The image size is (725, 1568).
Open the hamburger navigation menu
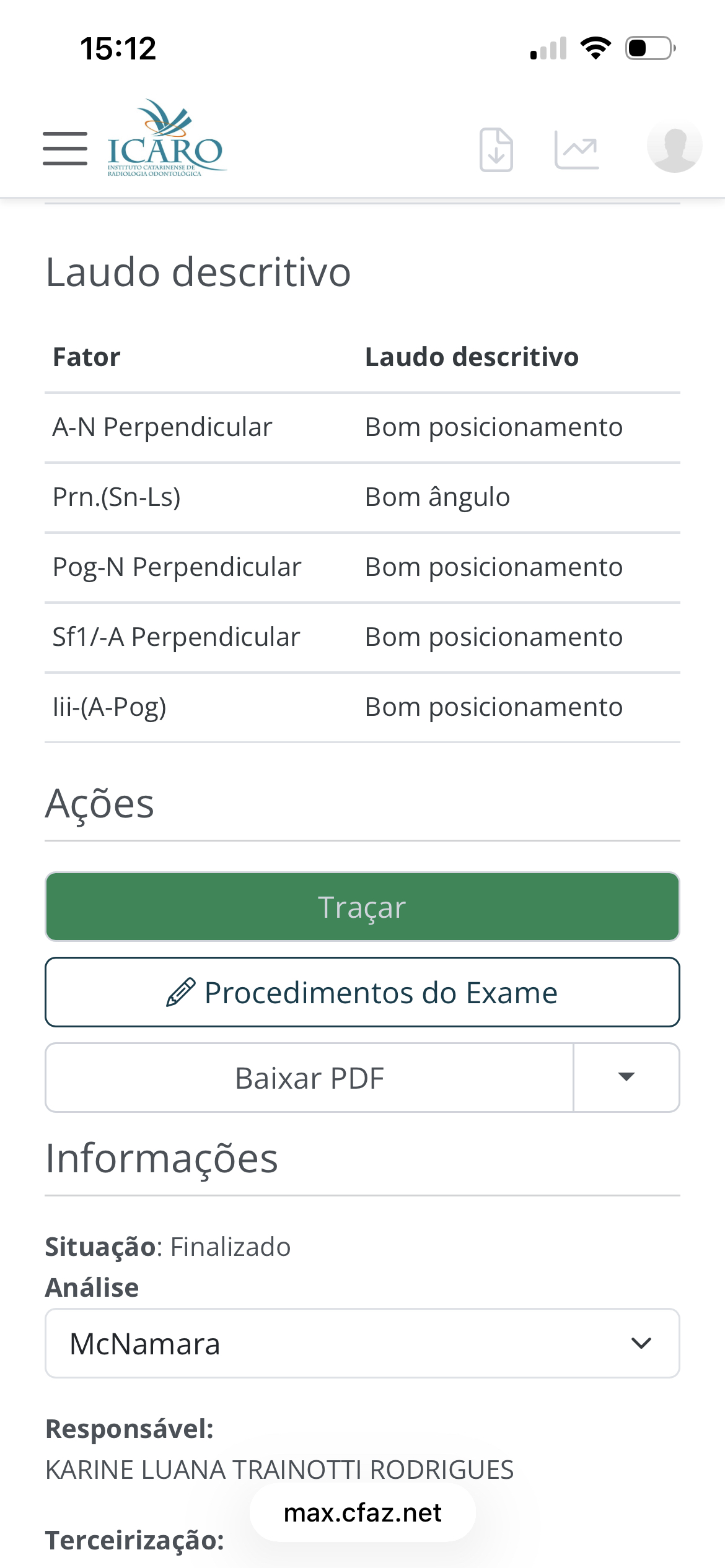pos(65,149)
